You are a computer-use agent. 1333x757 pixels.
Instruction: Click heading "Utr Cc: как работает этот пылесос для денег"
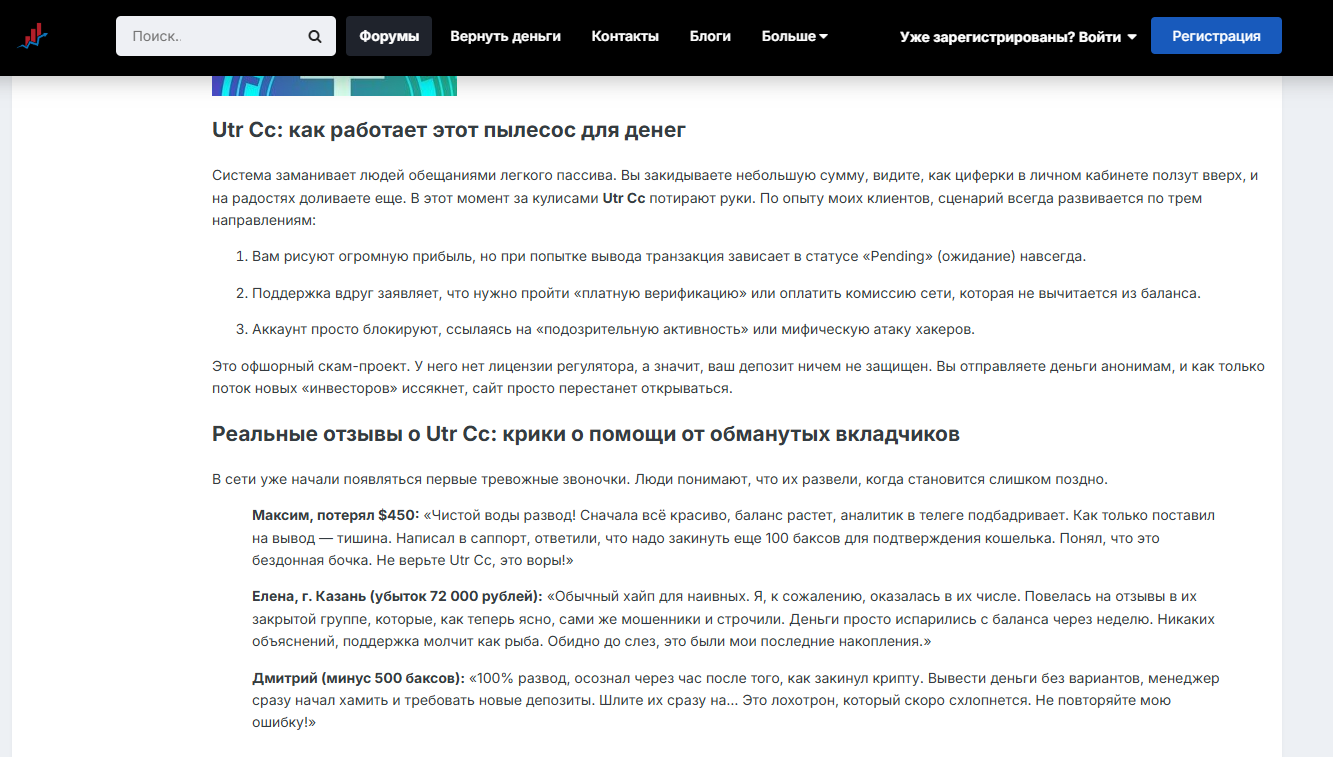(447, 129)
